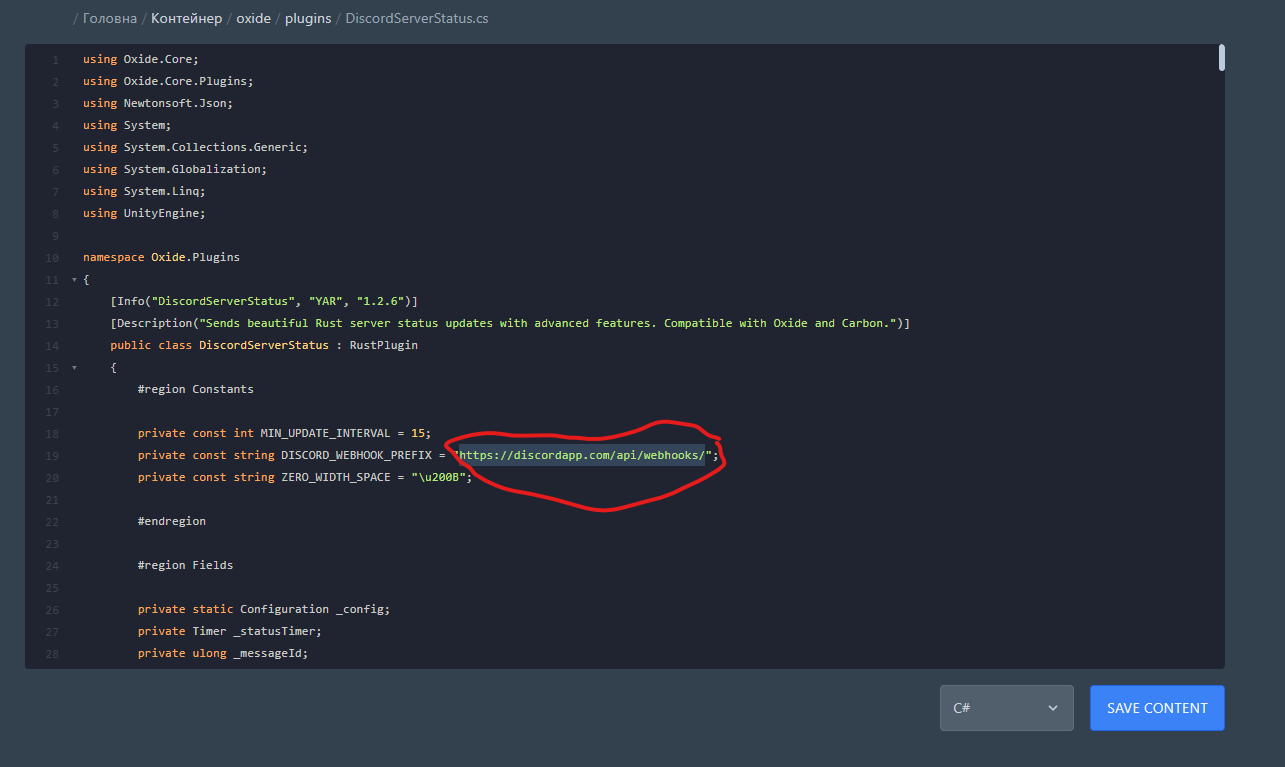
Task: Open the Контейнер breadcrumb link
Action: coord(186,18)
